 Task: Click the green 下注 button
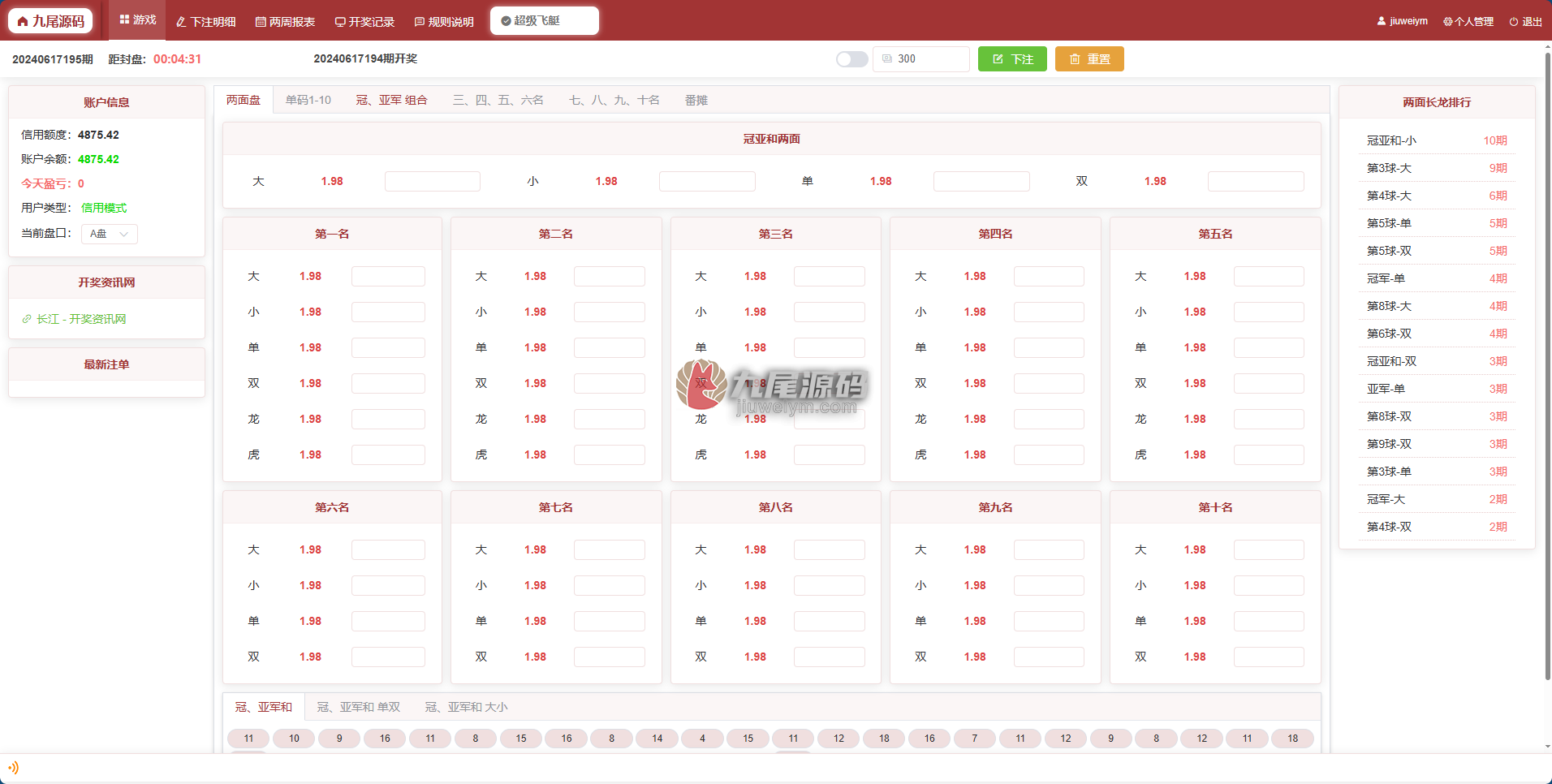click(1012, 59)
